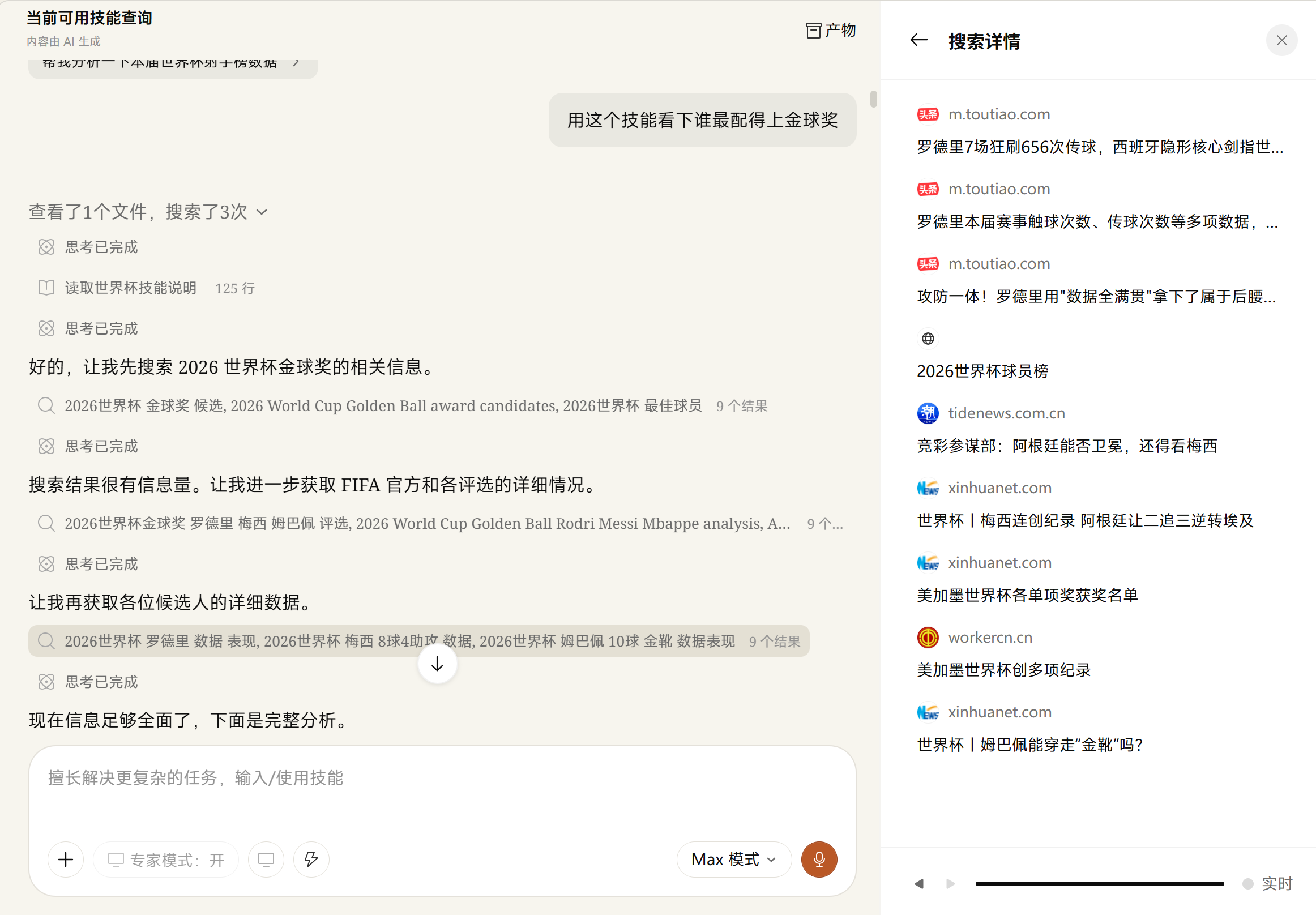Screen dimensions: 1316x915
Task: Select highlighted search step 罗德里 数据 表现
Action: pos(419,640)
